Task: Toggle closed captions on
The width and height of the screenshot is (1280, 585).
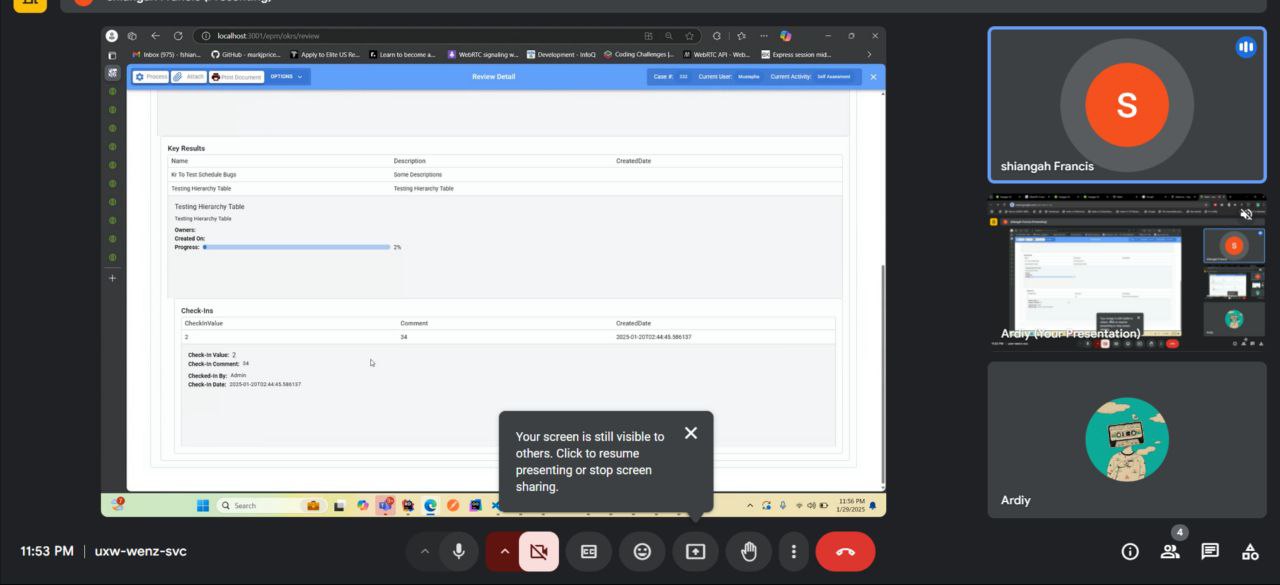Action: pyautogui.click(x=589, y=551)
